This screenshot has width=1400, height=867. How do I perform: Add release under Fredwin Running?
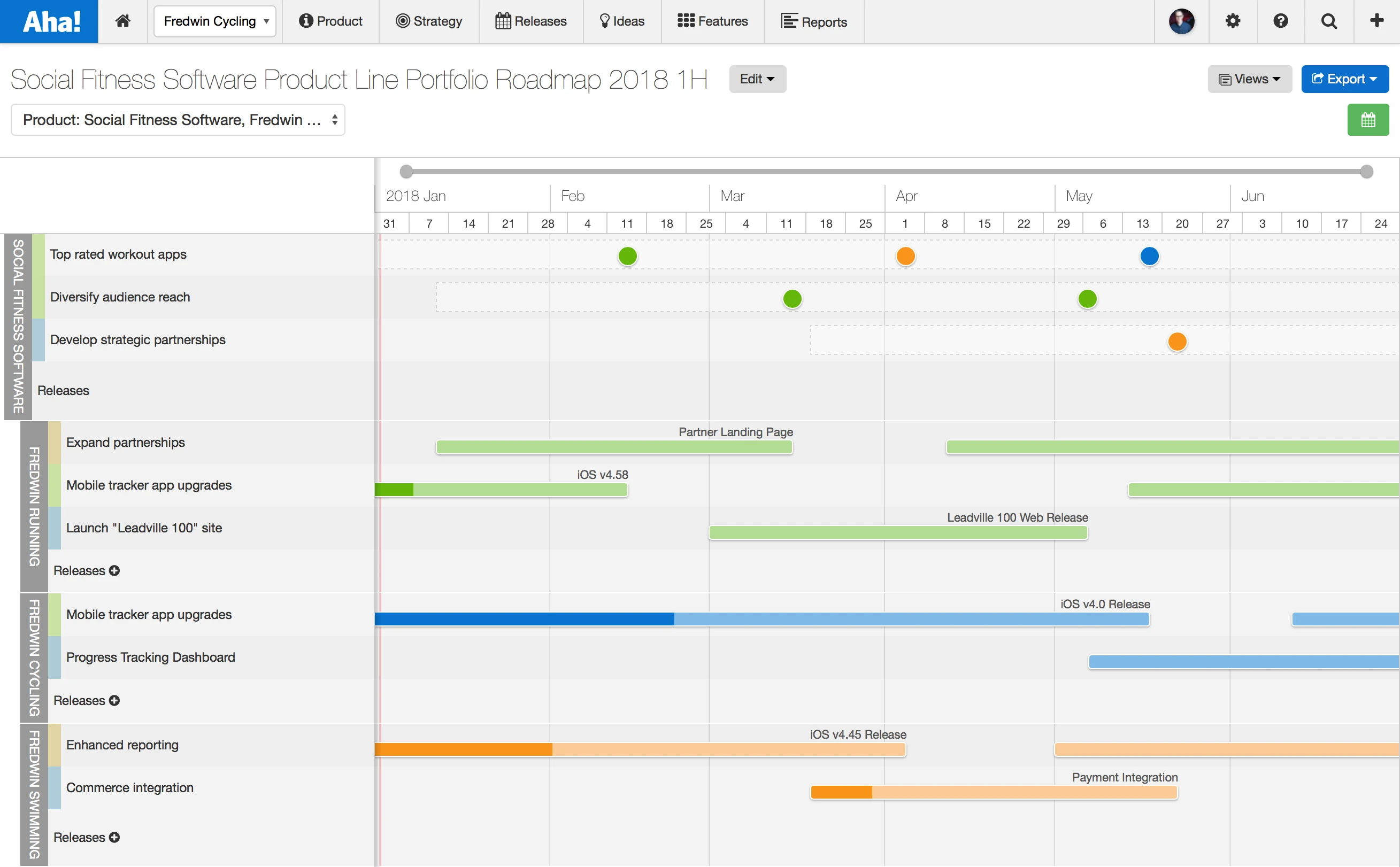click(x=115, y=570)
